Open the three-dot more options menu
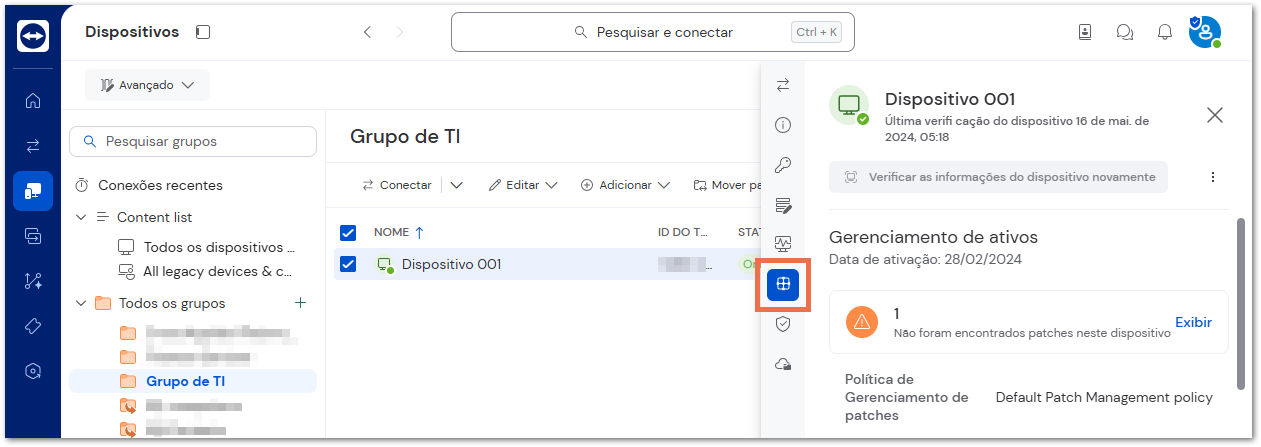The height and width of the screenshot is (447, 1261). click(1213, 177)
